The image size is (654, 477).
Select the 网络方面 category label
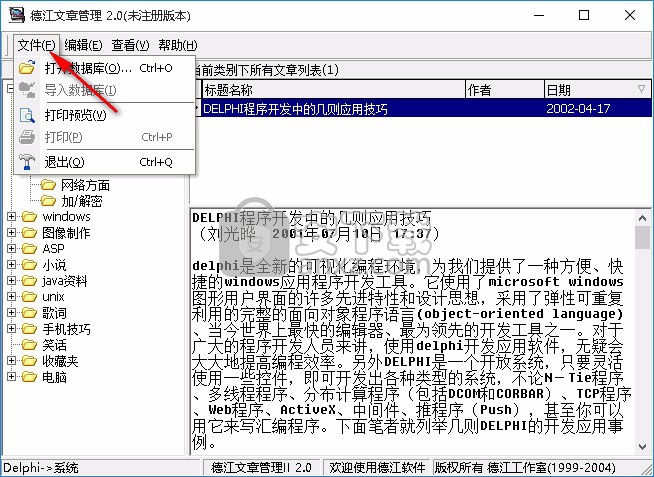(x=86, y=185)
